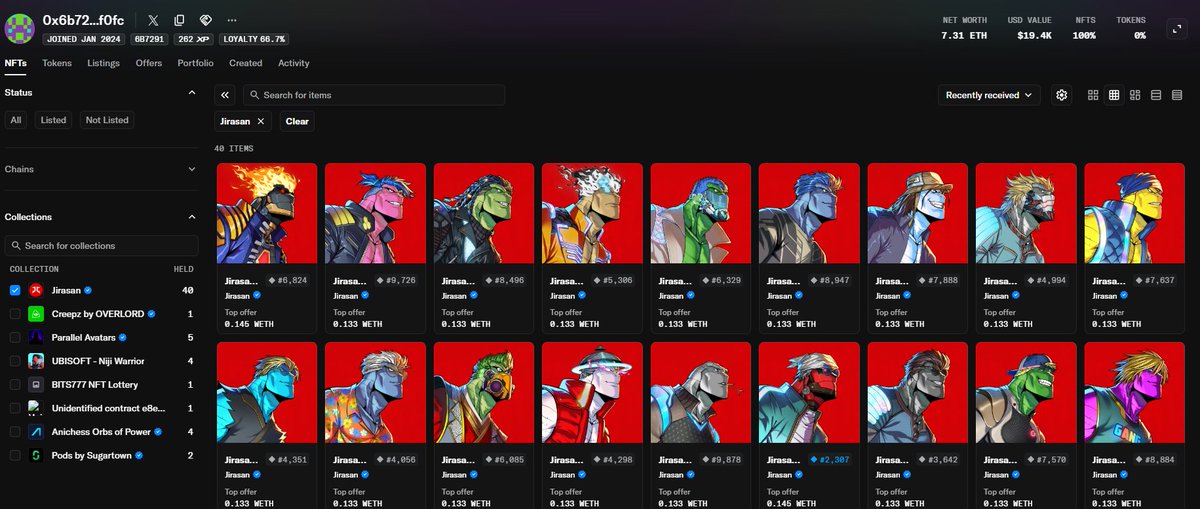Open Jirasan #2,307 red-faced thumbnail
Viewport: 1200px width, 509px height.
tap(809, 393)
